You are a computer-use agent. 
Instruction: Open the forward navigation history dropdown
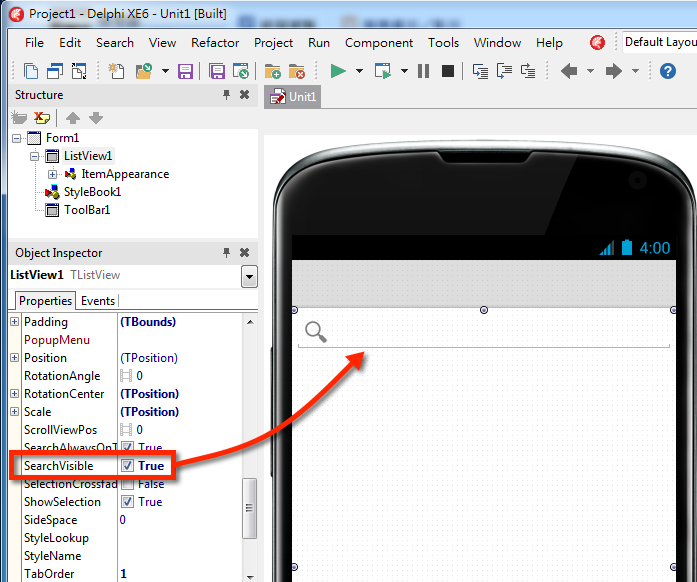coord(635,71)
